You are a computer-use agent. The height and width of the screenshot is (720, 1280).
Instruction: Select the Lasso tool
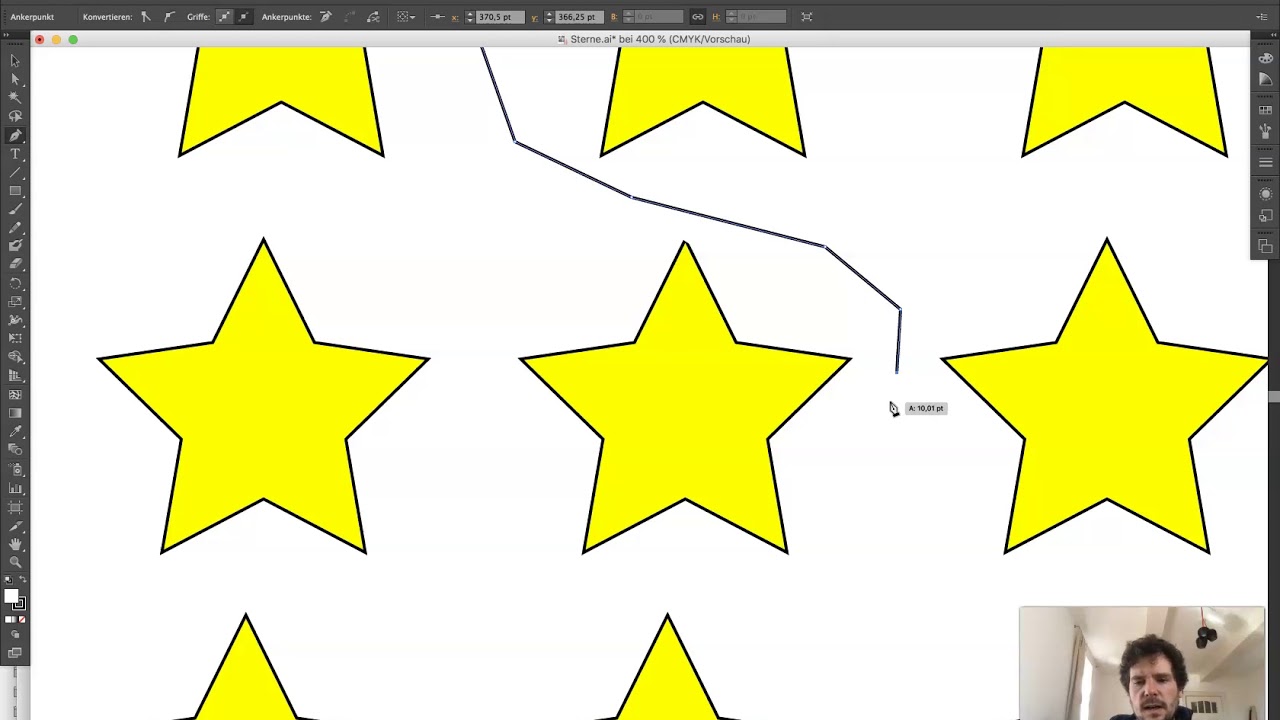pos(15,116)
